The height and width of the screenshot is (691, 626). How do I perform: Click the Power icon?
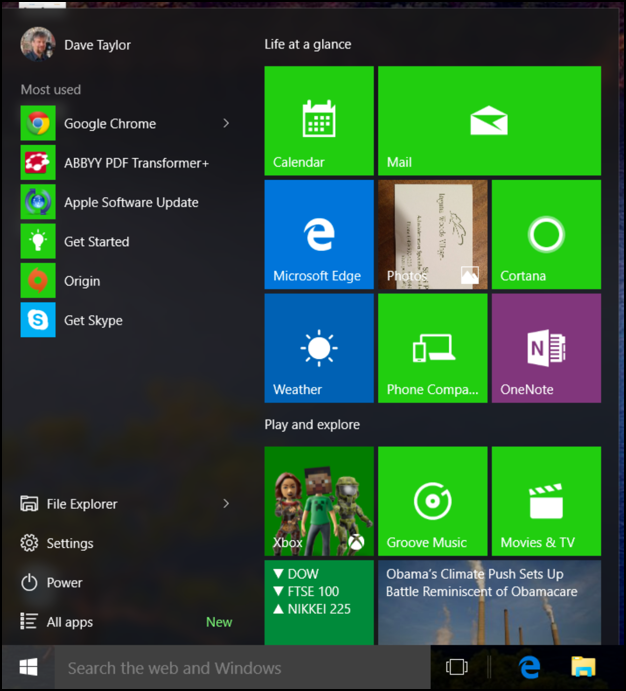point(29,582)
